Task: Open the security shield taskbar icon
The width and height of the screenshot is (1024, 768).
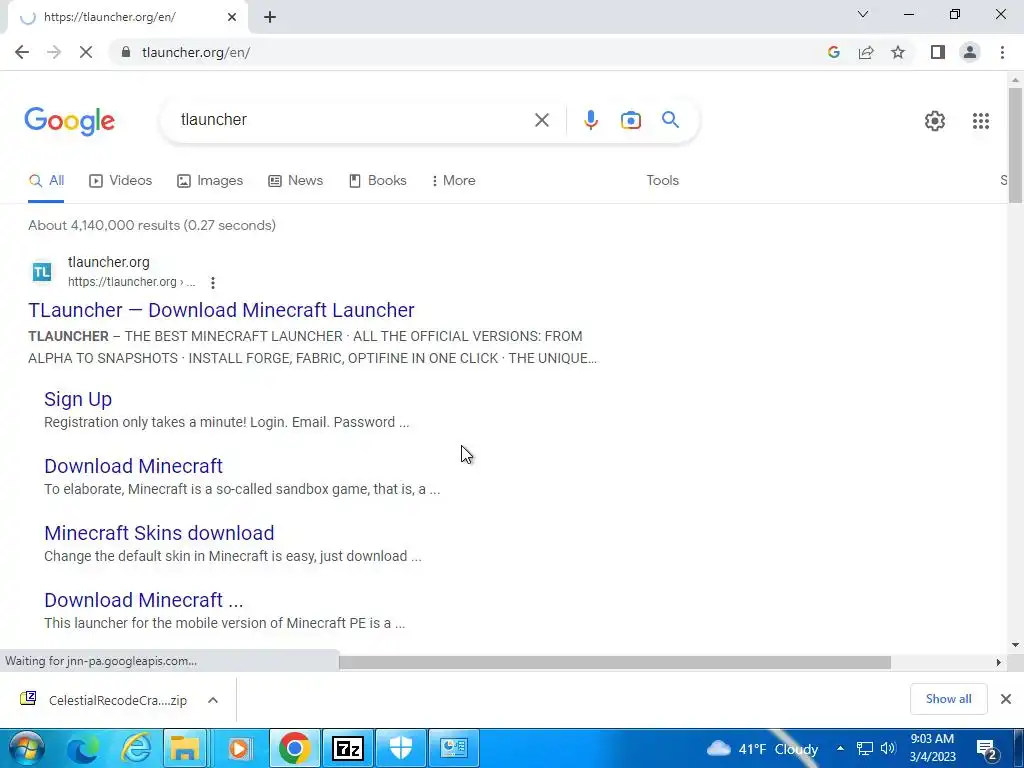Action: [x=401, y=748]
